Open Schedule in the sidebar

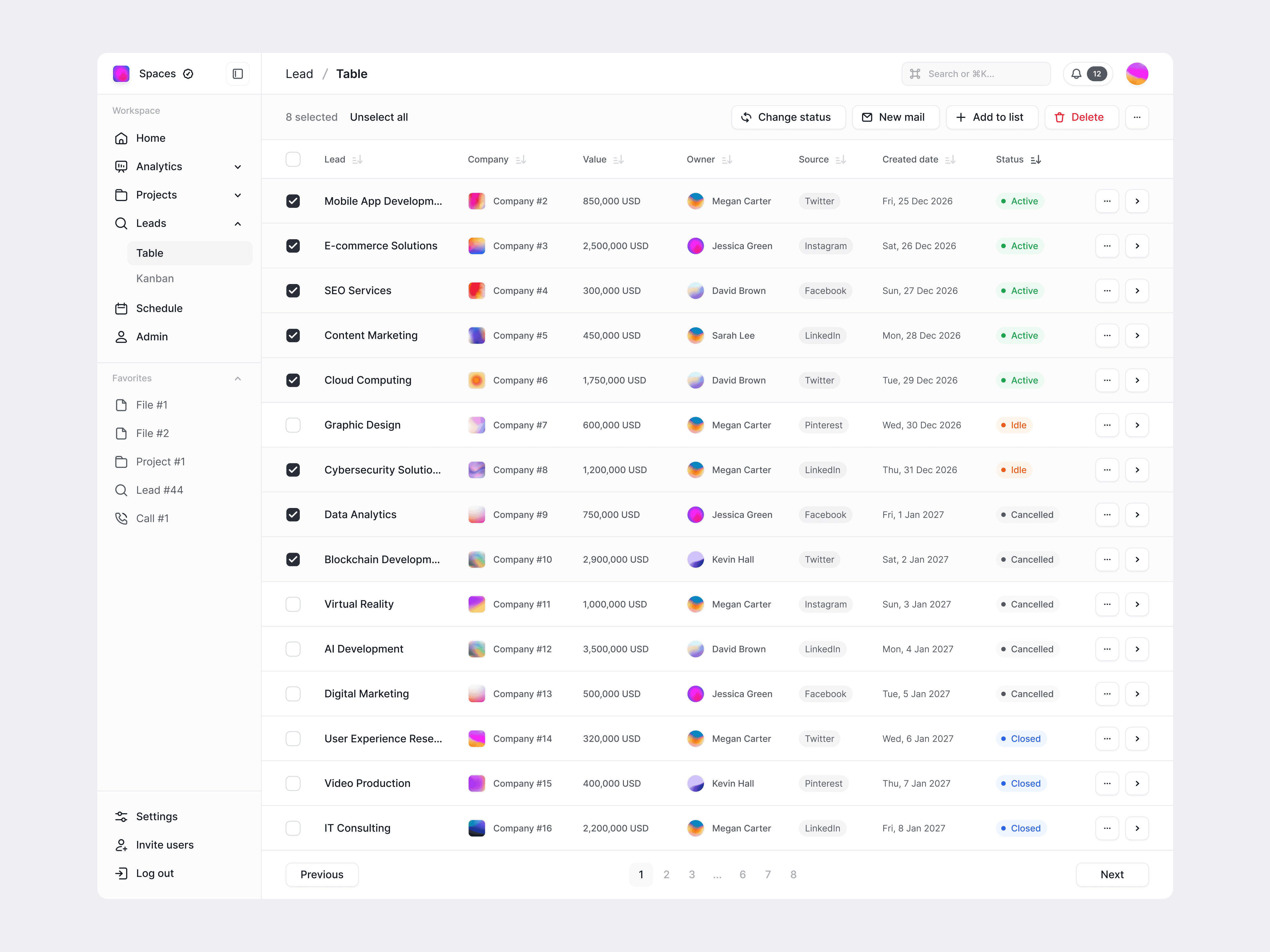159,308
